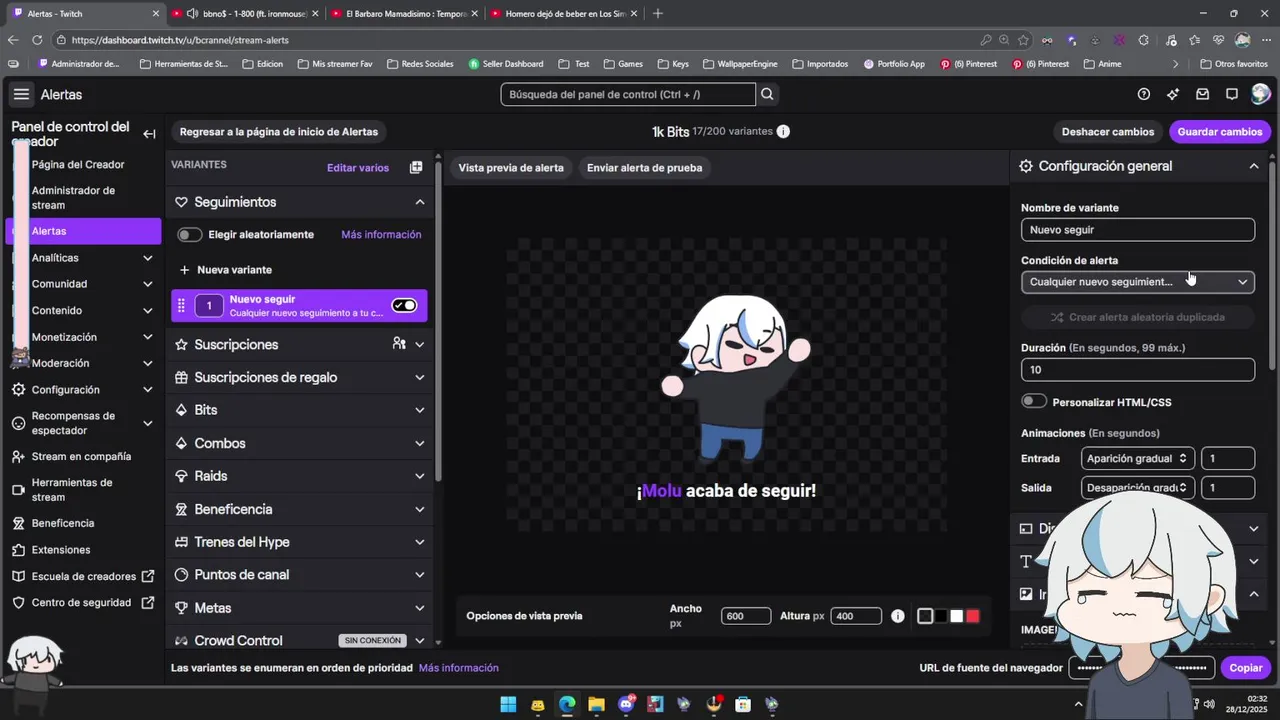Screen dimensions: 1280x720
Task: Open Más información link beside Elegir aleatoriamente
Action: coord(381,235)
